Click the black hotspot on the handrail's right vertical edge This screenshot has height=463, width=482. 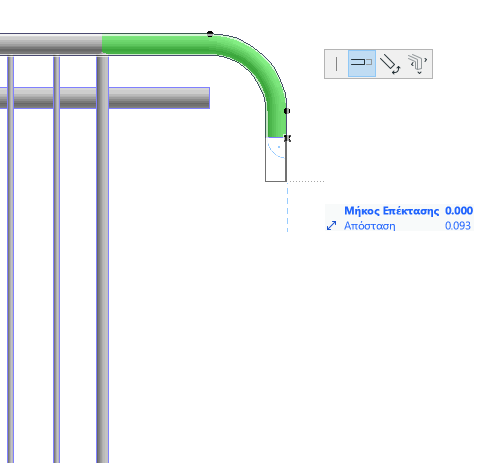click(x=287, y=111)
